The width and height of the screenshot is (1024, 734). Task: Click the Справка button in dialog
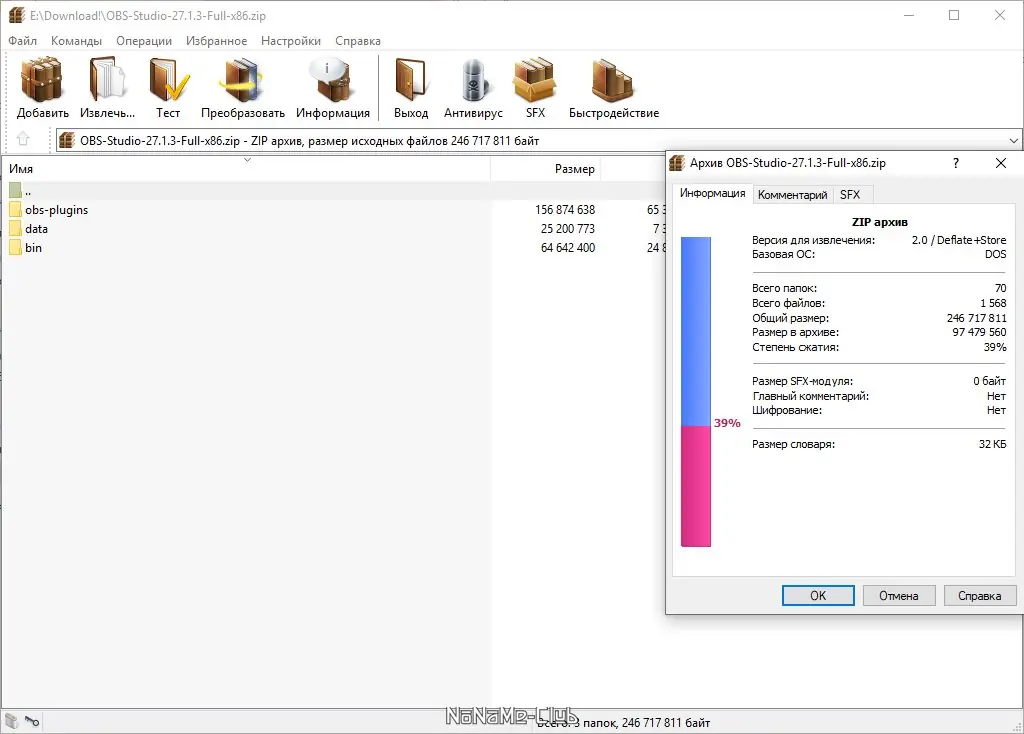(x=979, y=596)
